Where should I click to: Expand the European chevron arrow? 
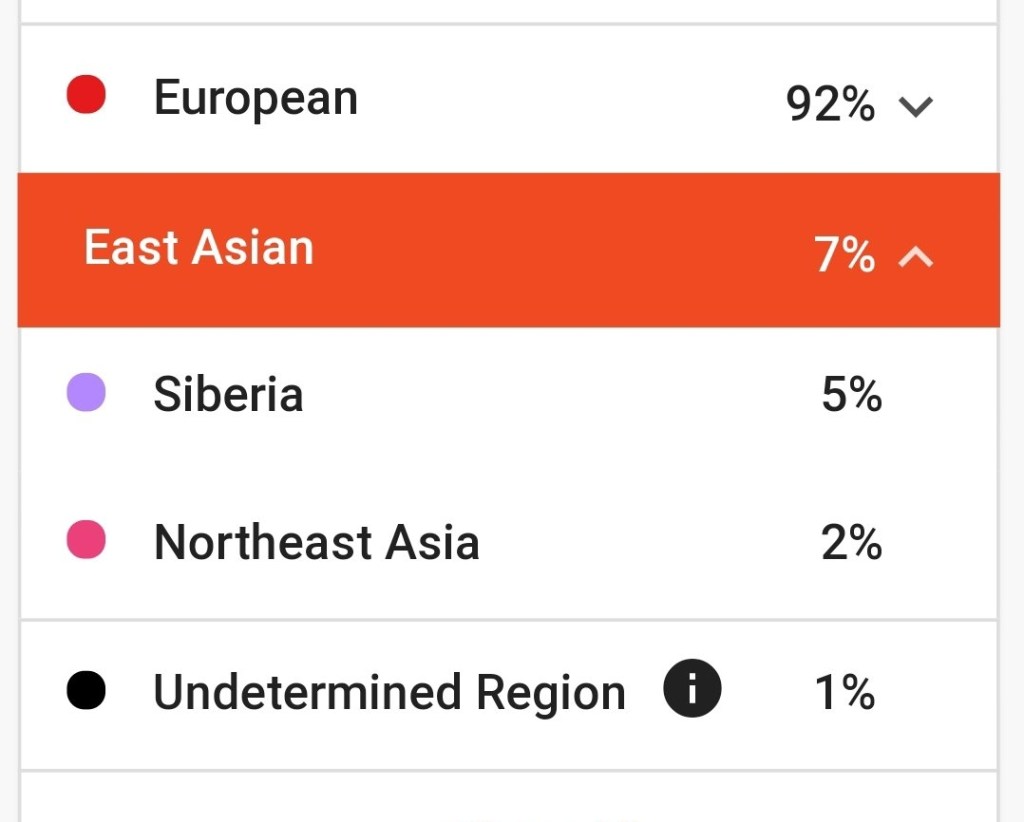click(916, 105)
